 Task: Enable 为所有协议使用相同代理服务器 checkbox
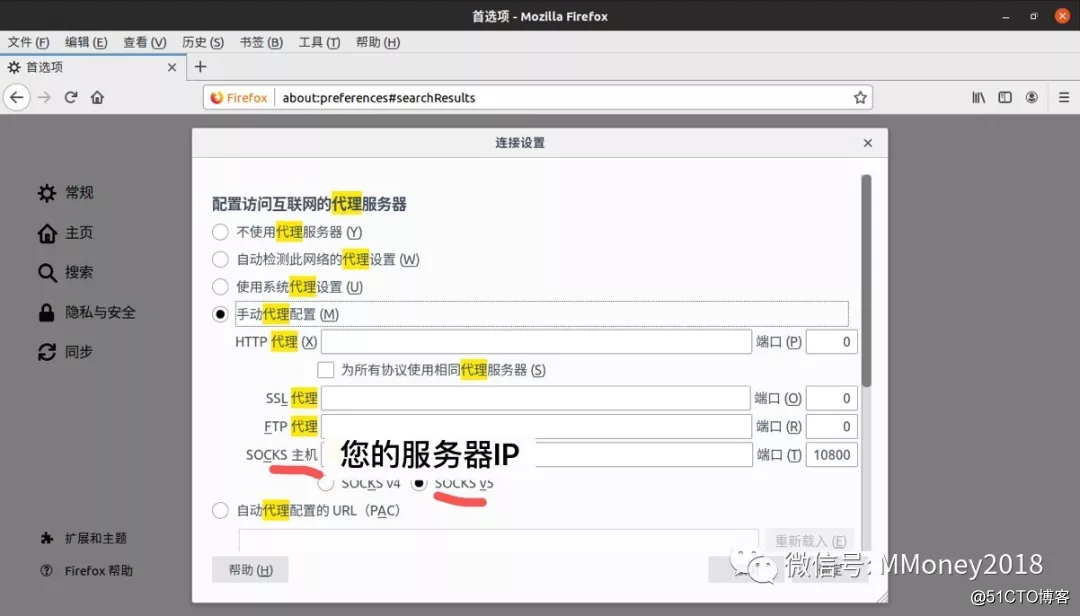[326, 370]
